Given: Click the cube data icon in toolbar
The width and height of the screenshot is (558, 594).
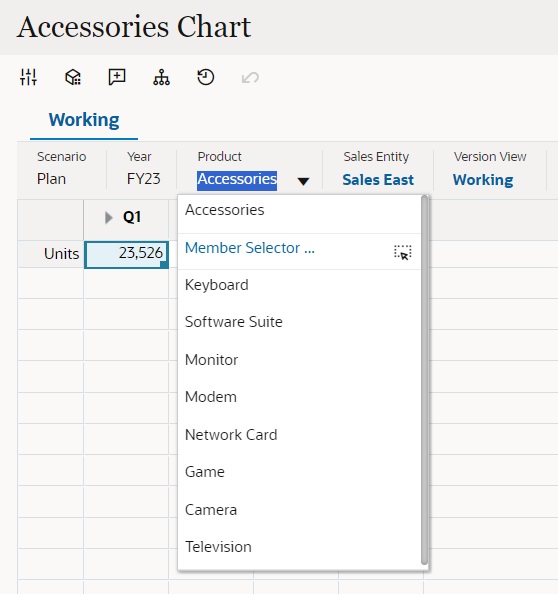Looking at the screenshot, I should [73, 77].
